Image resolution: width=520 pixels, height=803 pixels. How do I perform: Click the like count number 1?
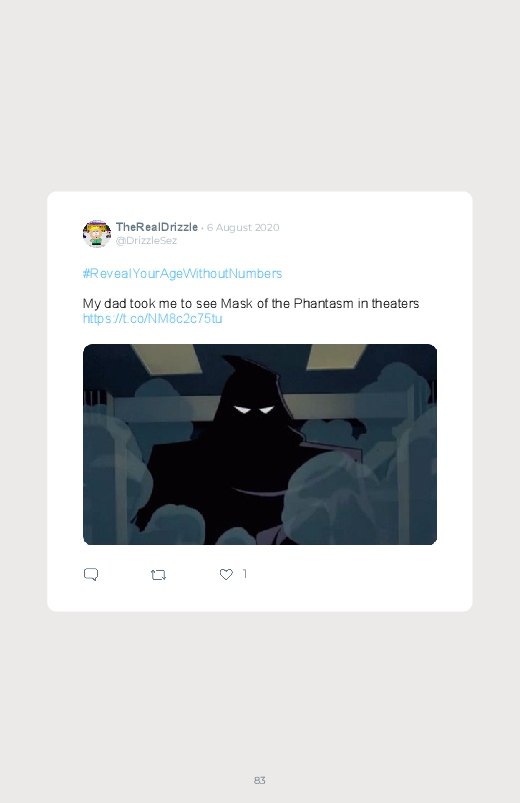245,574
